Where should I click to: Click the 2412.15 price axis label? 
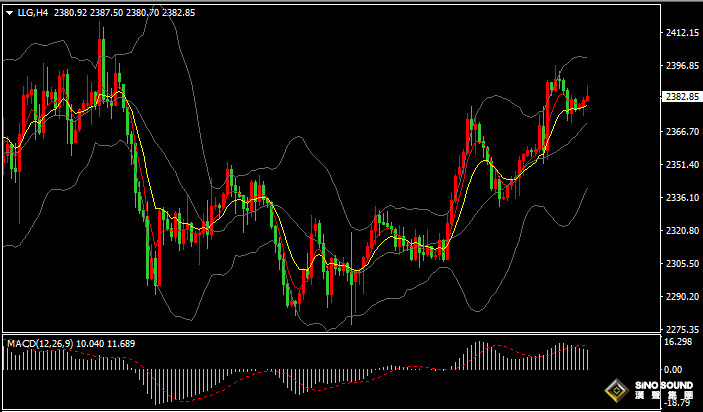(x=681, y=33)
